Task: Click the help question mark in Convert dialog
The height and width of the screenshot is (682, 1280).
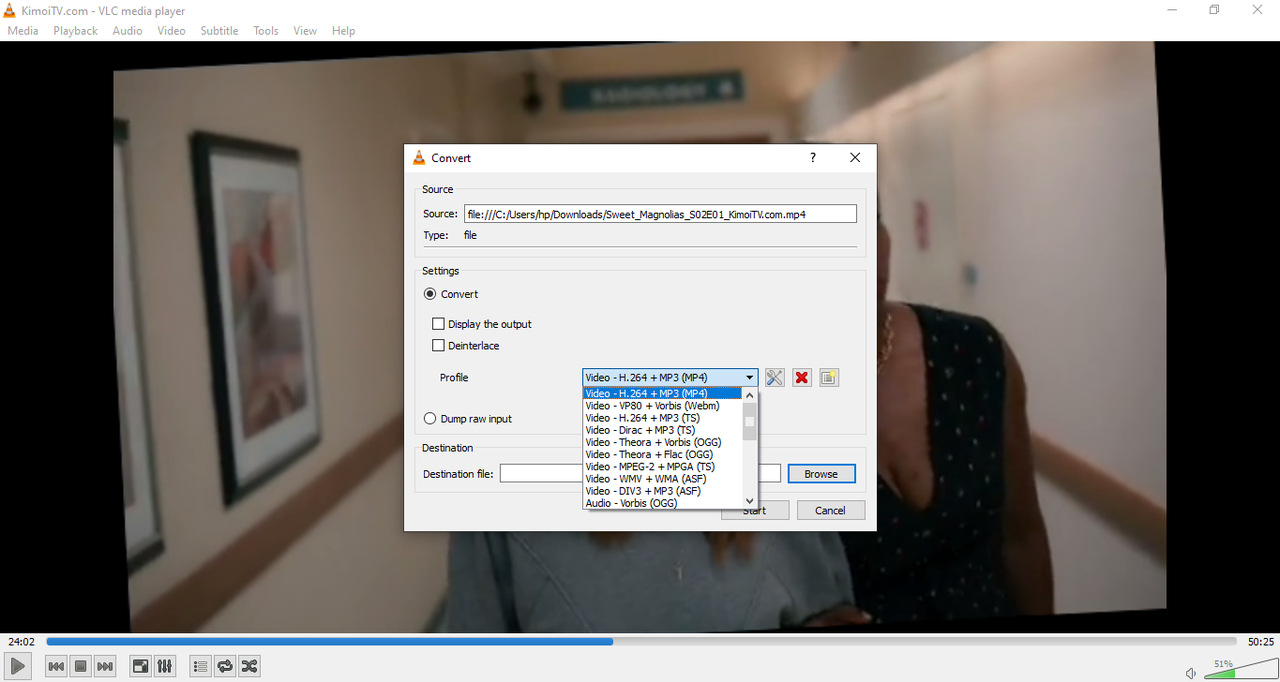Action: (x=813, y=158)
